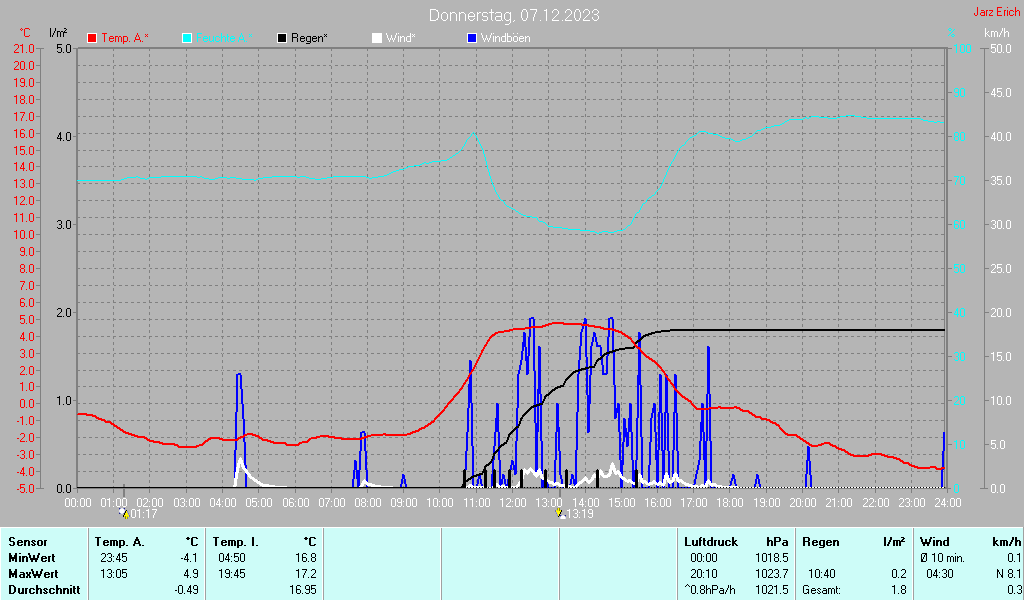Click the '24:00' time axis label
This screenshot has width=1024, height=600.
[x=947, y=503]
